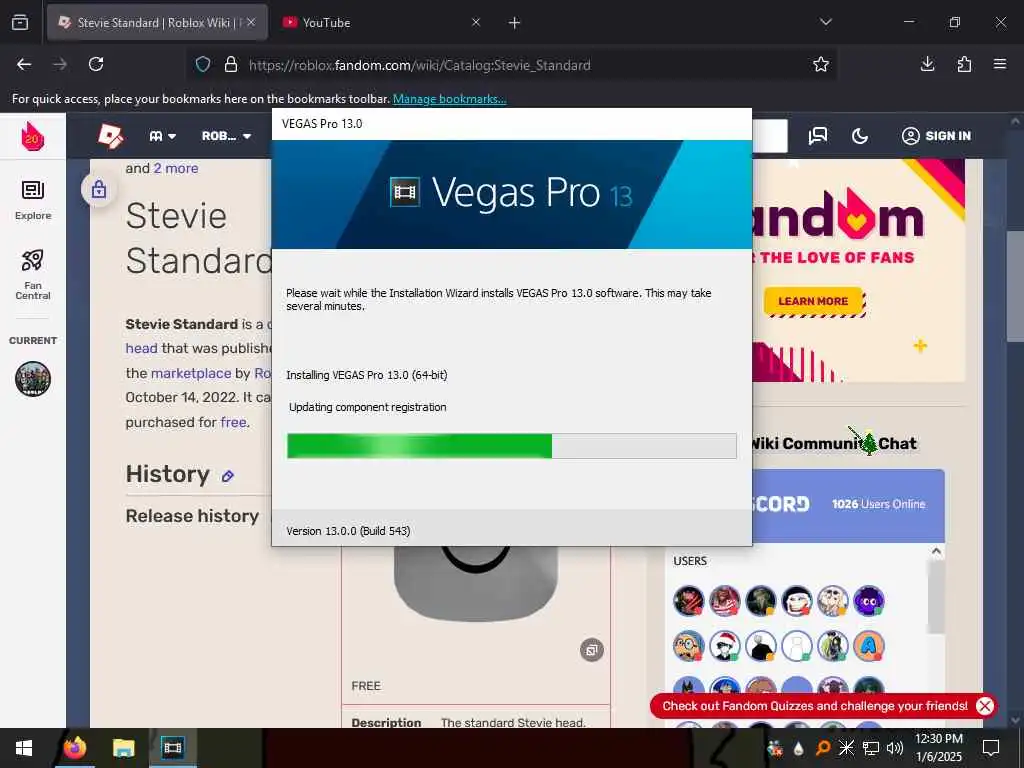Open Fandom home flame logo
Viewport: 1024px width, 768px height.
click(33, 136)
